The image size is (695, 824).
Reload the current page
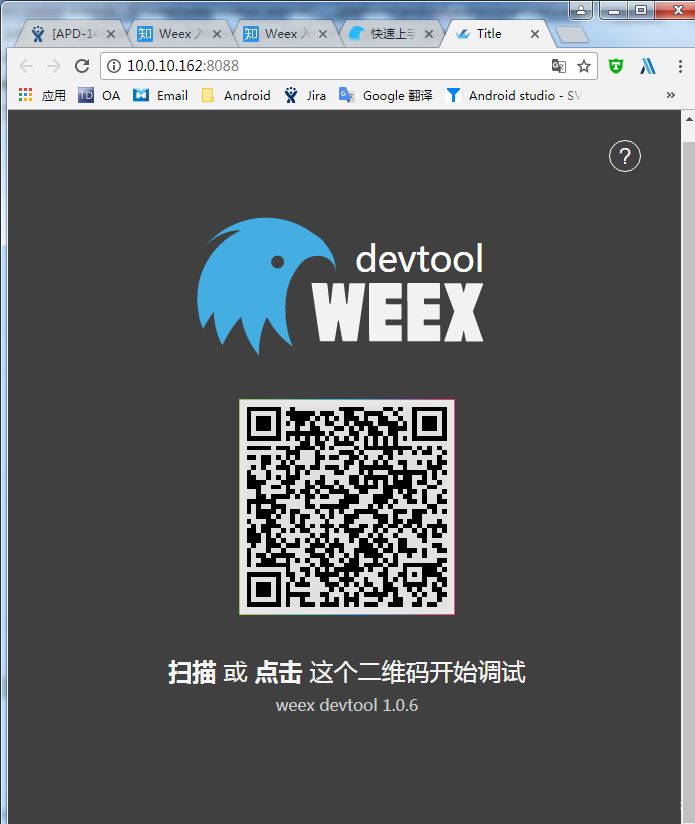tap(82, 66)
